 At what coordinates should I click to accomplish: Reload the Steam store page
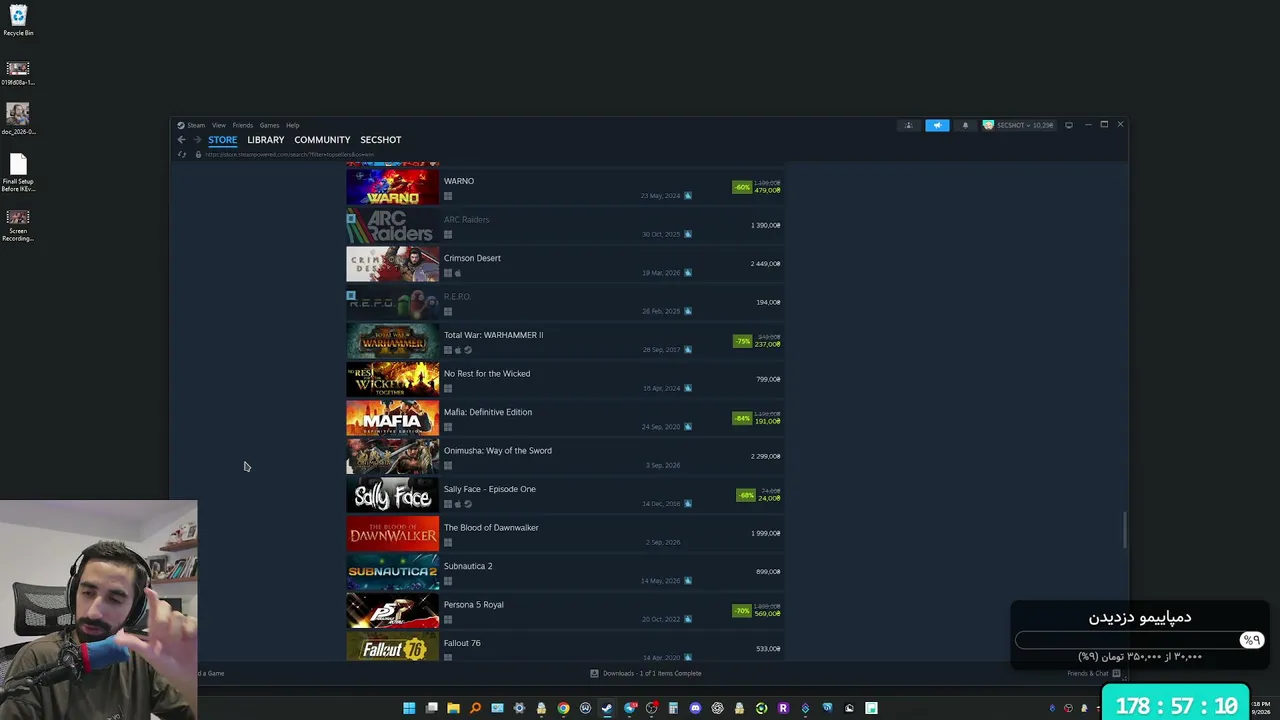click(x=181, y=154)
